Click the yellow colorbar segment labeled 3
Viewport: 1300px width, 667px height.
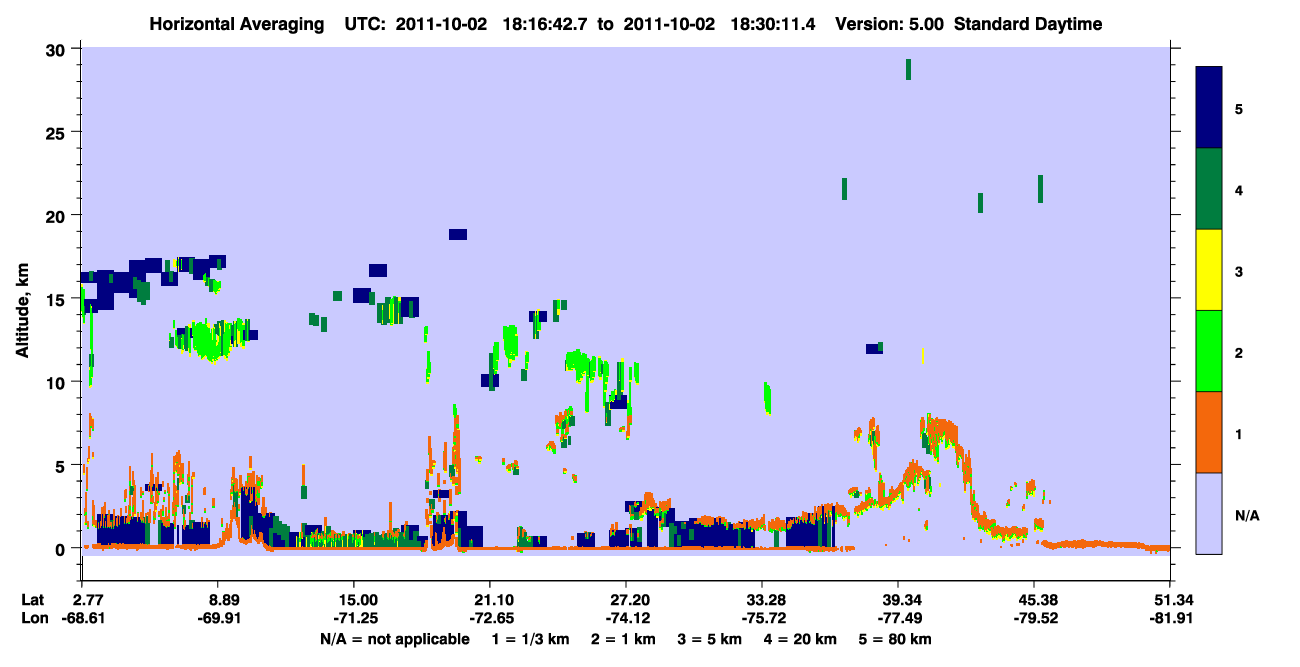tap(1209, 270)
